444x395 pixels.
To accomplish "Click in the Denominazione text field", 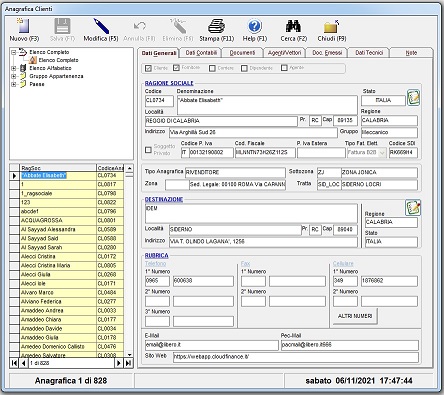I will pos(267,105).
